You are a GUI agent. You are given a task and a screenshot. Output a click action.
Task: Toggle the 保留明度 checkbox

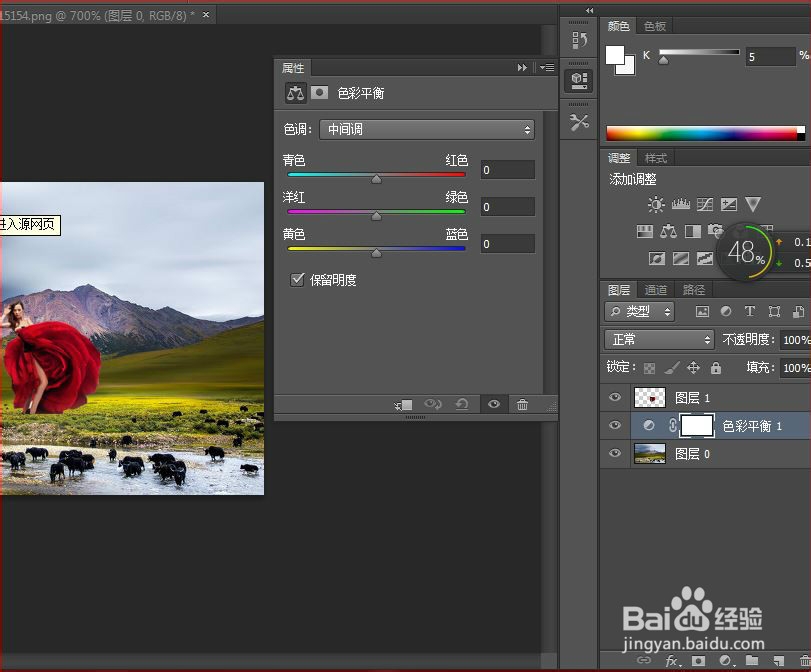pos(297,280)
